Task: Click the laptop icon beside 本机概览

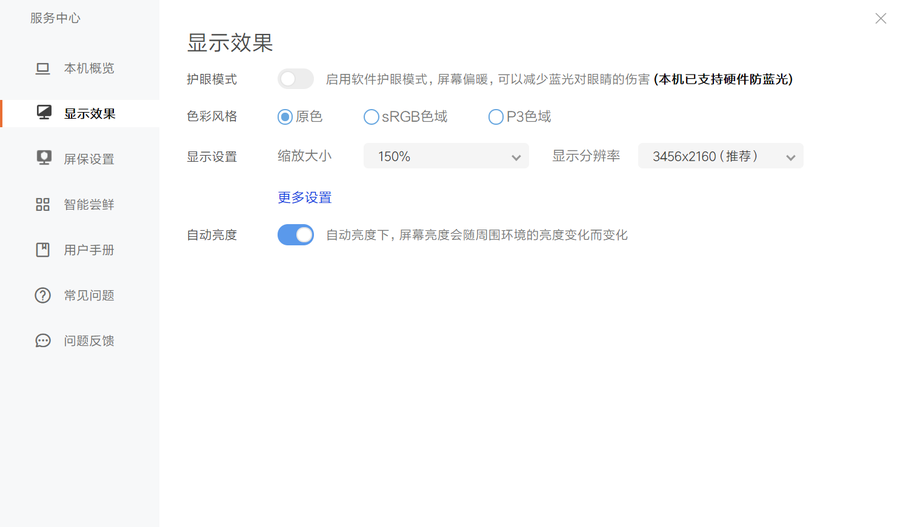Action: tap(43, 68)
